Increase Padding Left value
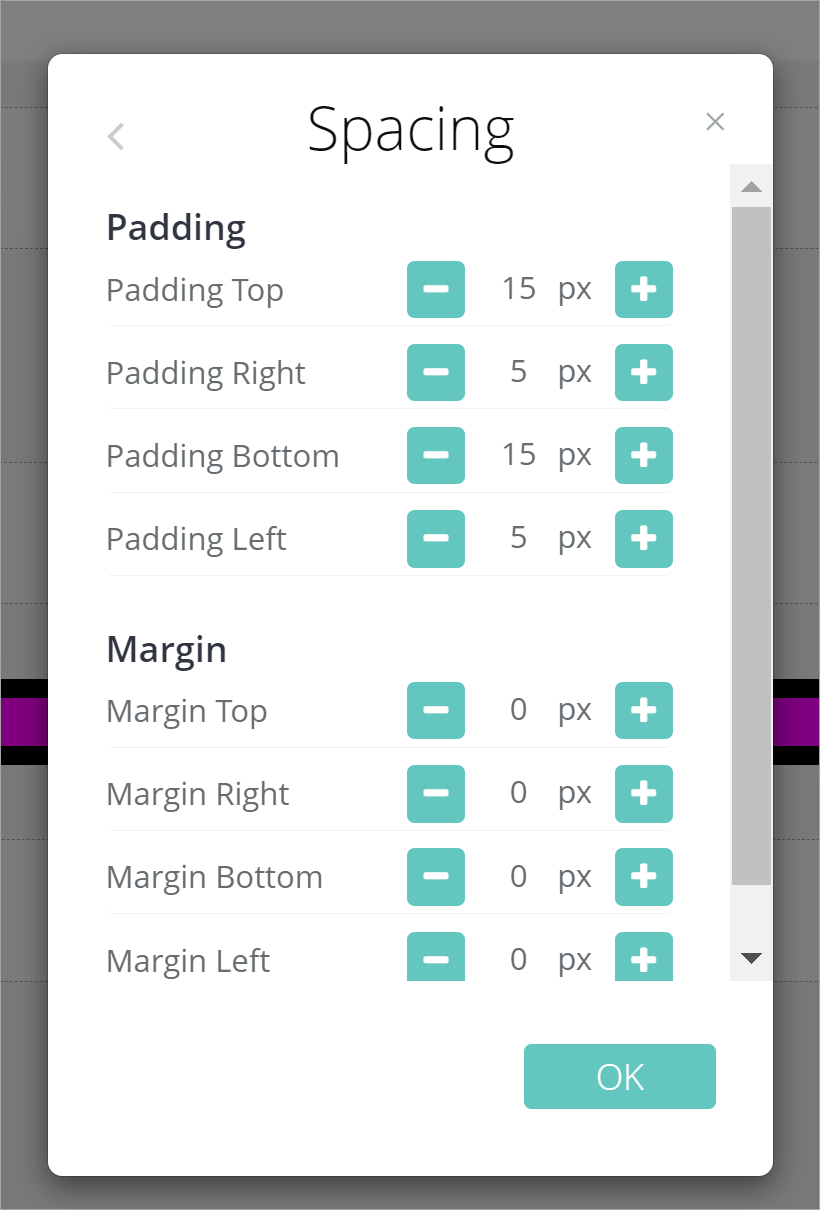The image size is (820, 1210). coord(644,539)
